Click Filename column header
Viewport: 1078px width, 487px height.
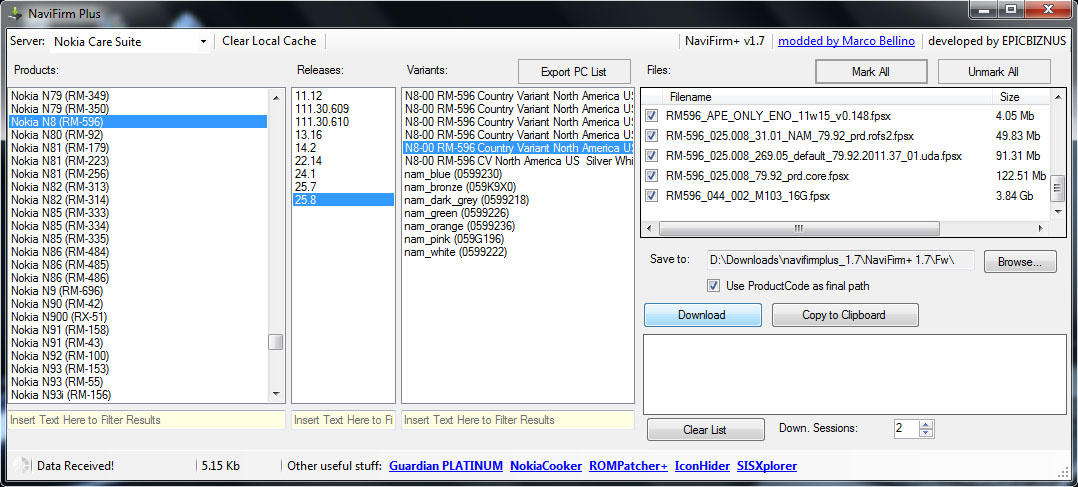(x=827, y=97)
